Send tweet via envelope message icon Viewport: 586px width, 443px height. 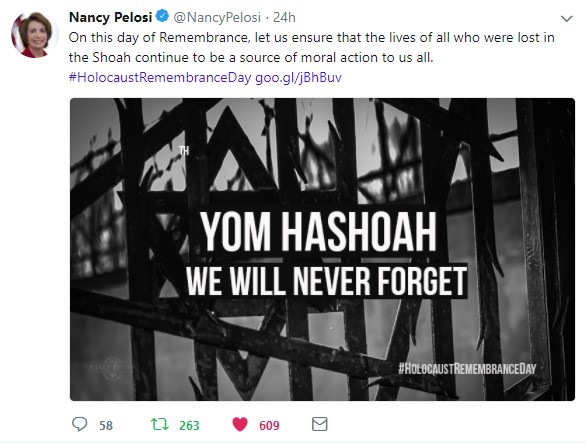click(x=320, y=424)
